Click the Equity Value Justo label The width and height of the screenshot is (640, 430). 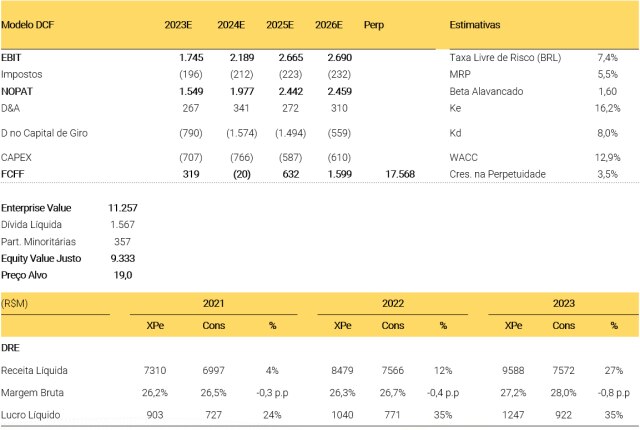click(x=41, y=257)
